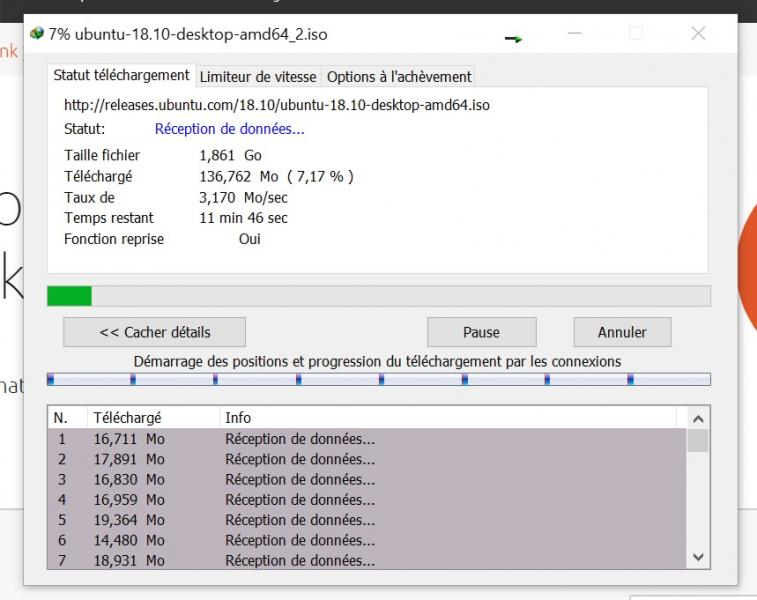
Task: Sort by Téléchargé column header
Action: (154, 418)
